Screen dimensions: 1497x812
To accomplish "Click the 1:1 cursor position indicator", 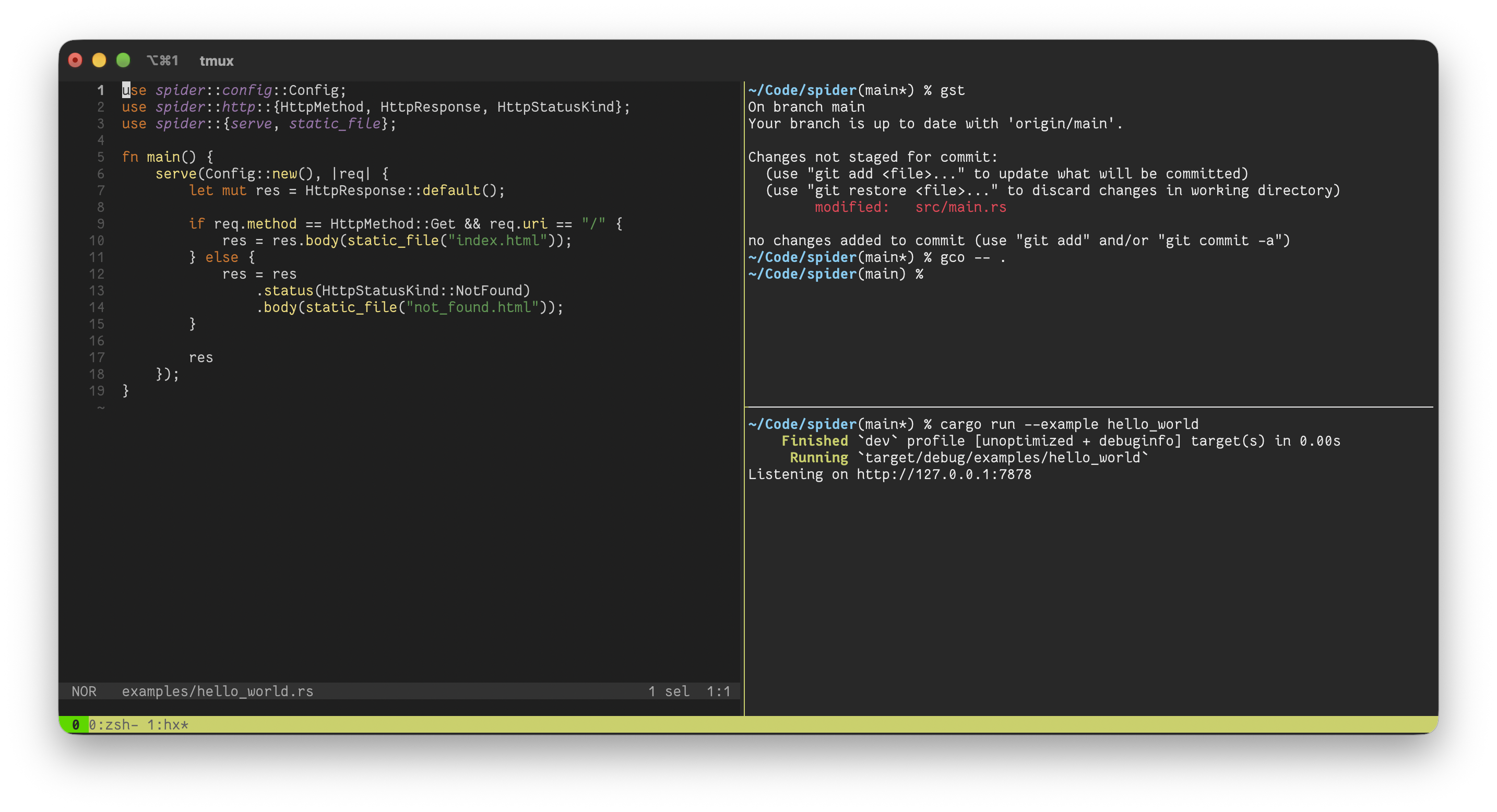I will point(718,691).
